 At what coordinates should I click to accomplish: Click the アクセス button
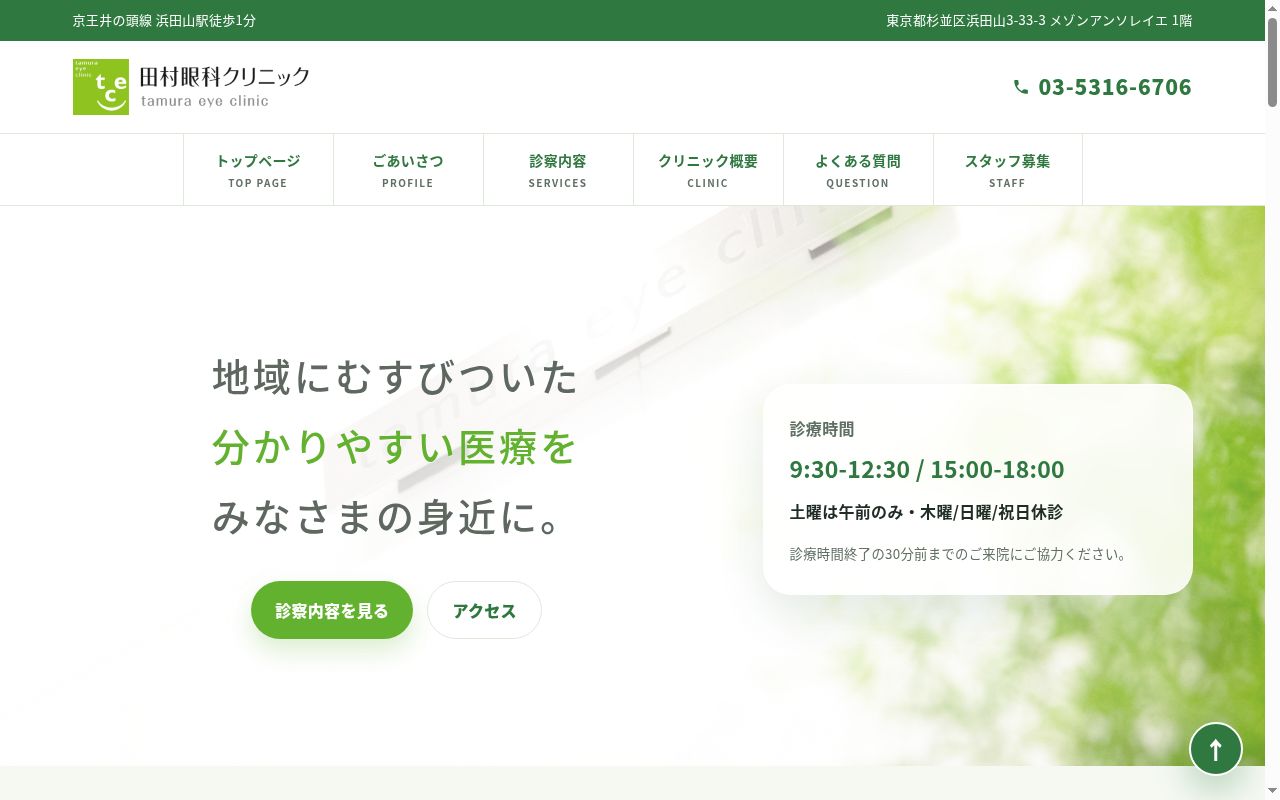(x=484, y=610)
